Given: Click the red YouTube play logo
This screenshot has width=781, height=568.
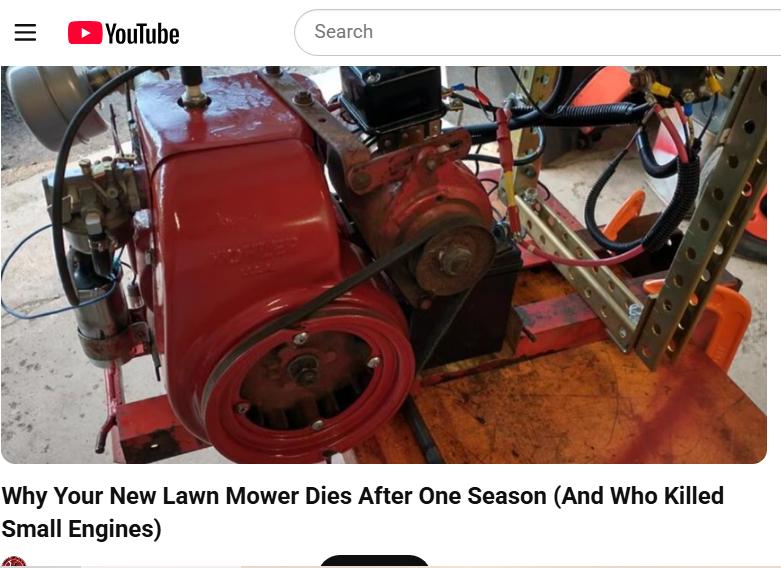Looking at the screenshot, I should [x=85, y=33].
